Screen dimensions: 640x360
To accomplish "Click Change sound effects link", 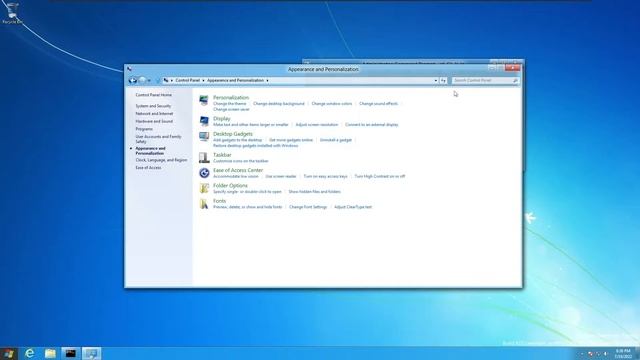I will pos(378,104).
